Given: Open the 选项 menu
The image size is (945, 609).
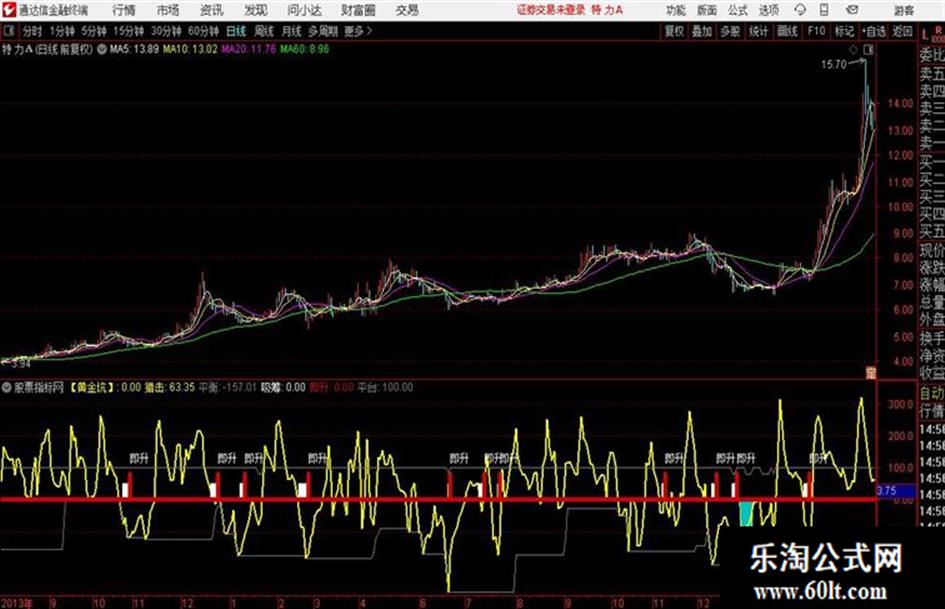Looking at the screenshot, I should point(768,10).
